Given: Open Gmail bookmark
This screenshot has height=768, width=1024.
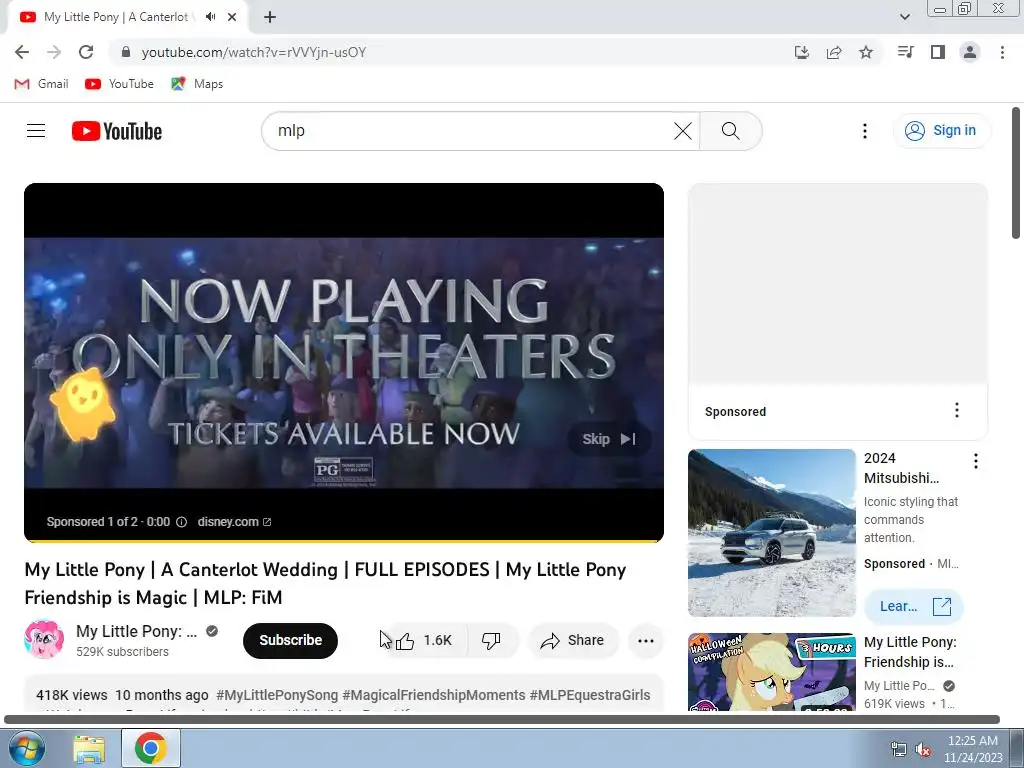Looking at the screenshot, I should [x=41, y=84].
